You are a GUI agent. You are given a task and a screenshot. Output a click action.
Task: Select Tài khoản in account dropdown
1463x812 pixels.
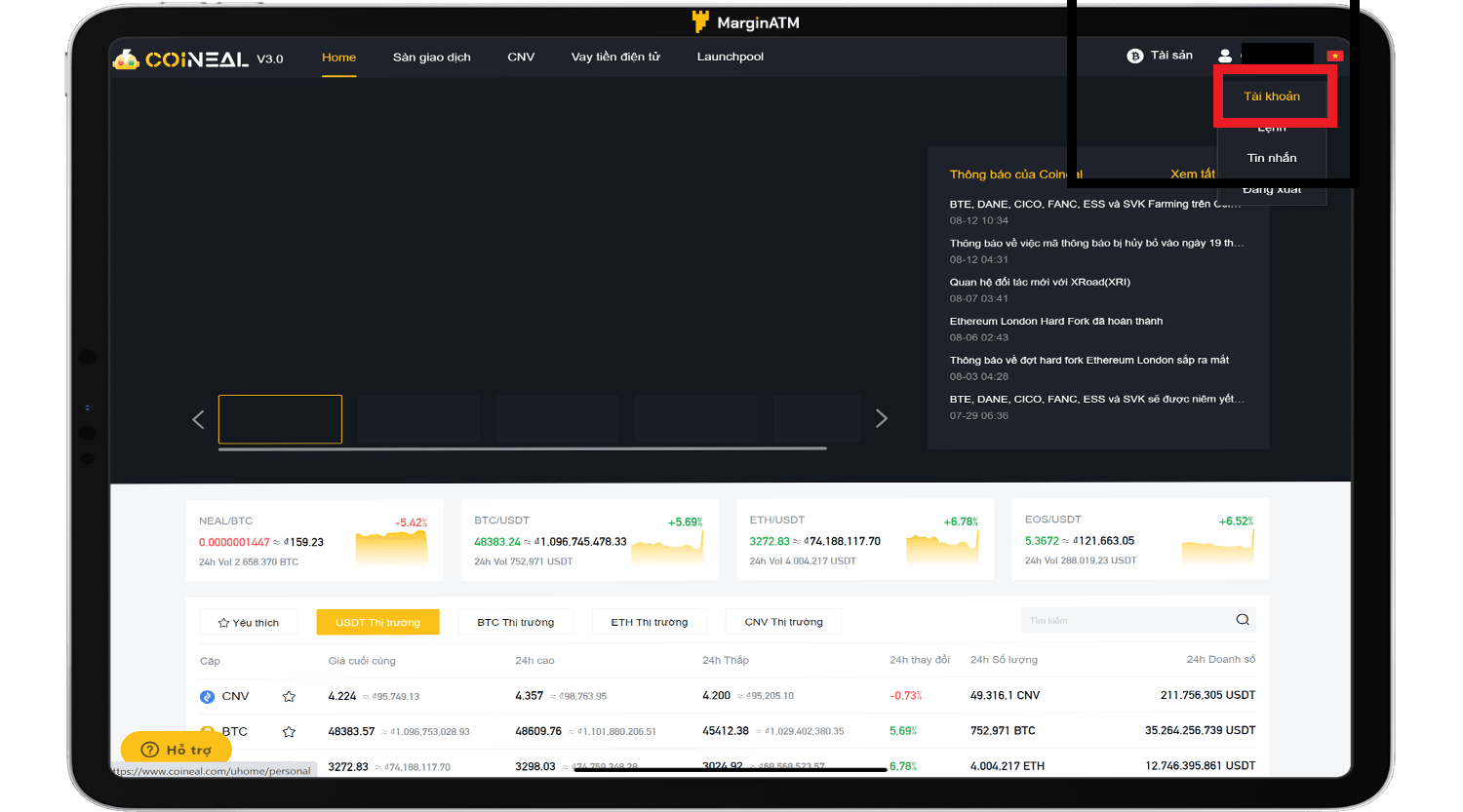pos(1272,97)
